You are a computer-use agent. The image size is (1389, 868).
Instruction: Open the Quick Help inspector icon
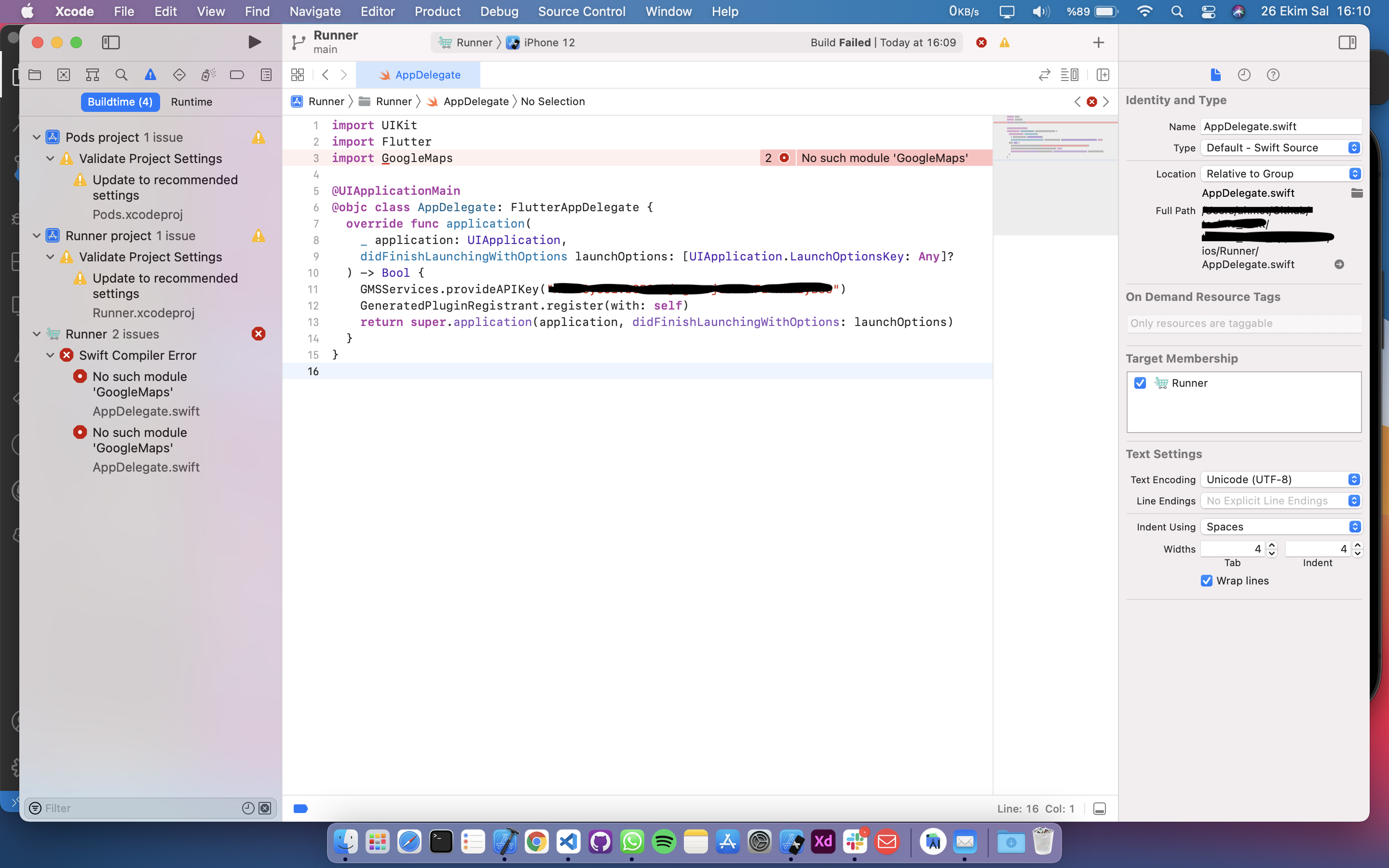1272,75
